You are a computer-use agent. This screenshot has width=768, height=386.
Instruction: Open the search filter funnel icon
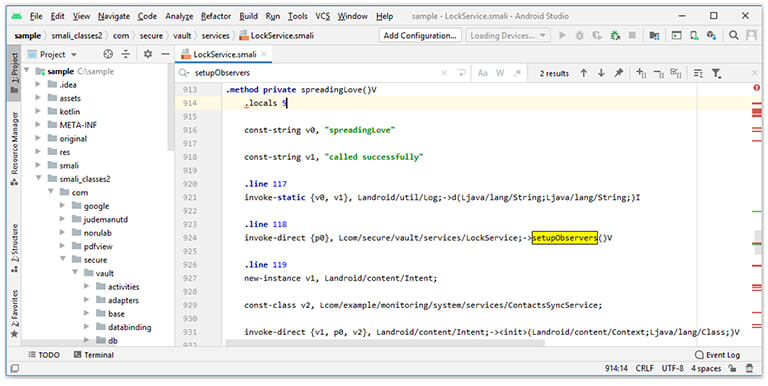[716, 73]
